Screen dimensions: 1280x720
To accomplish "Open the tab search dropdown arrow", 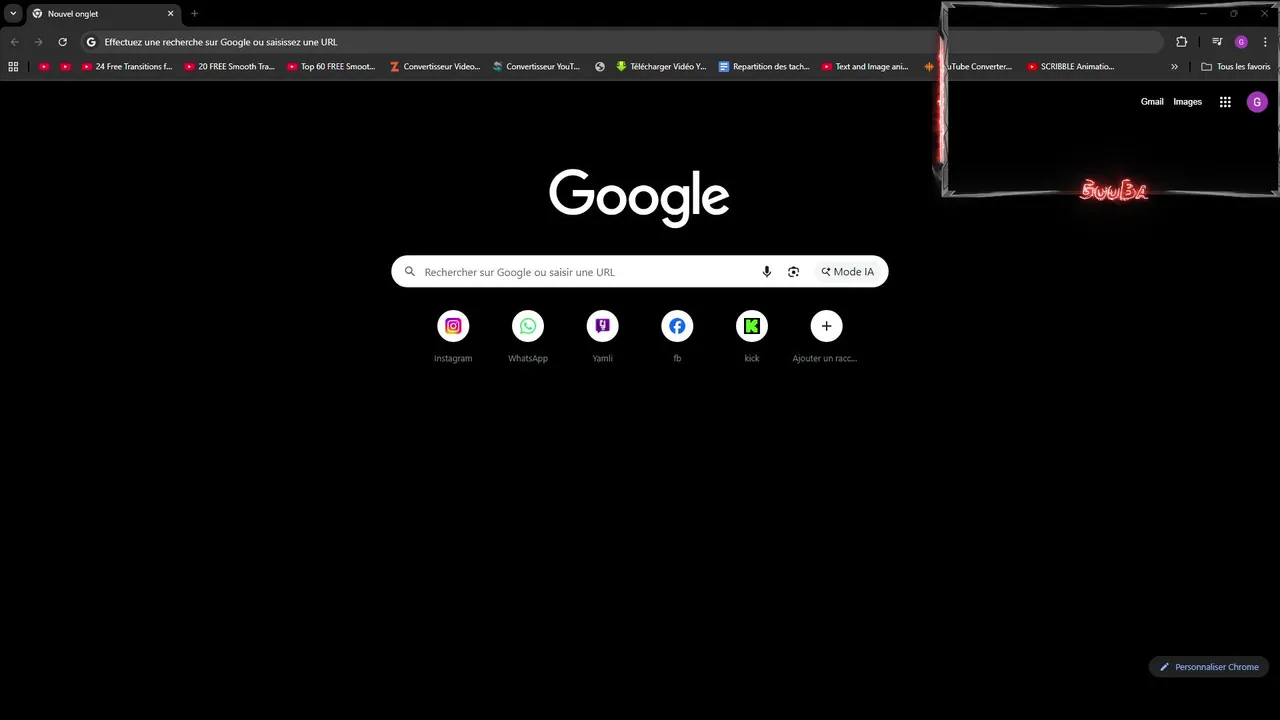I will coord(13,14).
